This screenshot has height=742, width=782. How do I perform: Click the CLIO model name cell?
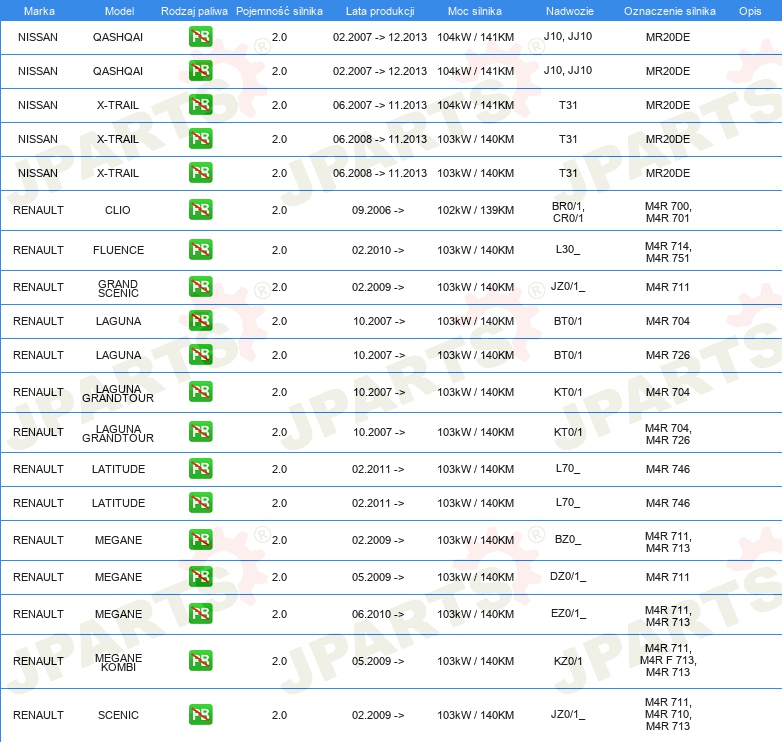pos(118,210)
